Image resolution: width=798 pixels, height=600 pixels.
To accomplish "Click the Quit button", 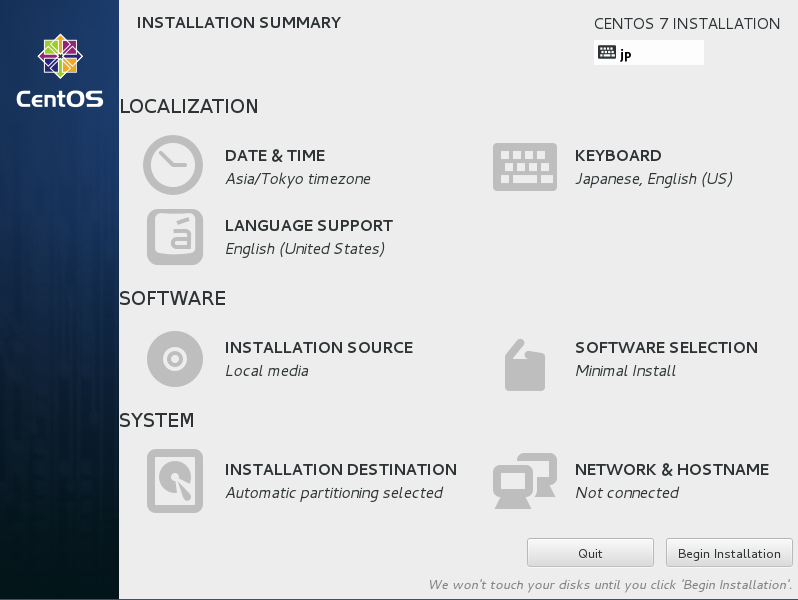I will (x=590, y=553).
